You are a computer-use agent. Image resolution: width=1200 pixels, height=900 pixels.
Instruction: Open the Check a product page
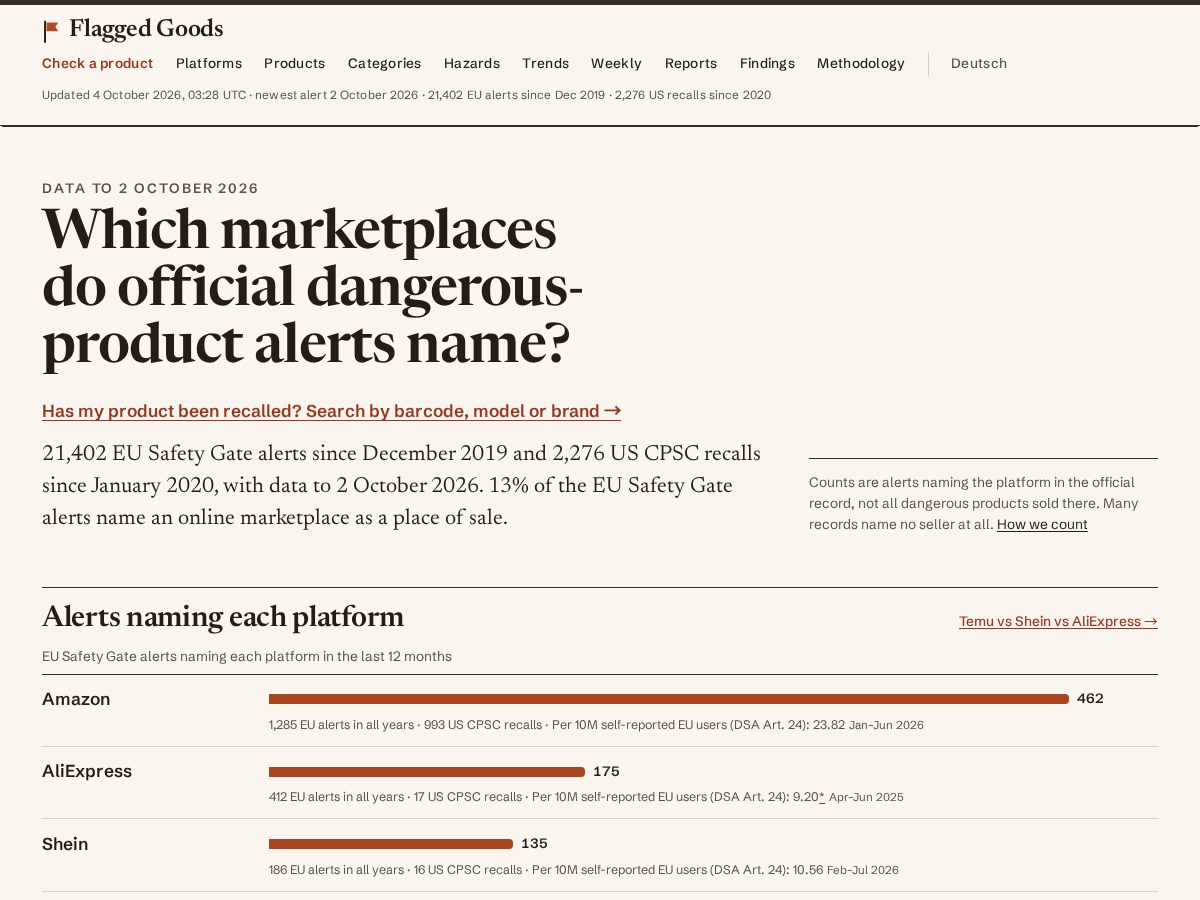point(97,63)
